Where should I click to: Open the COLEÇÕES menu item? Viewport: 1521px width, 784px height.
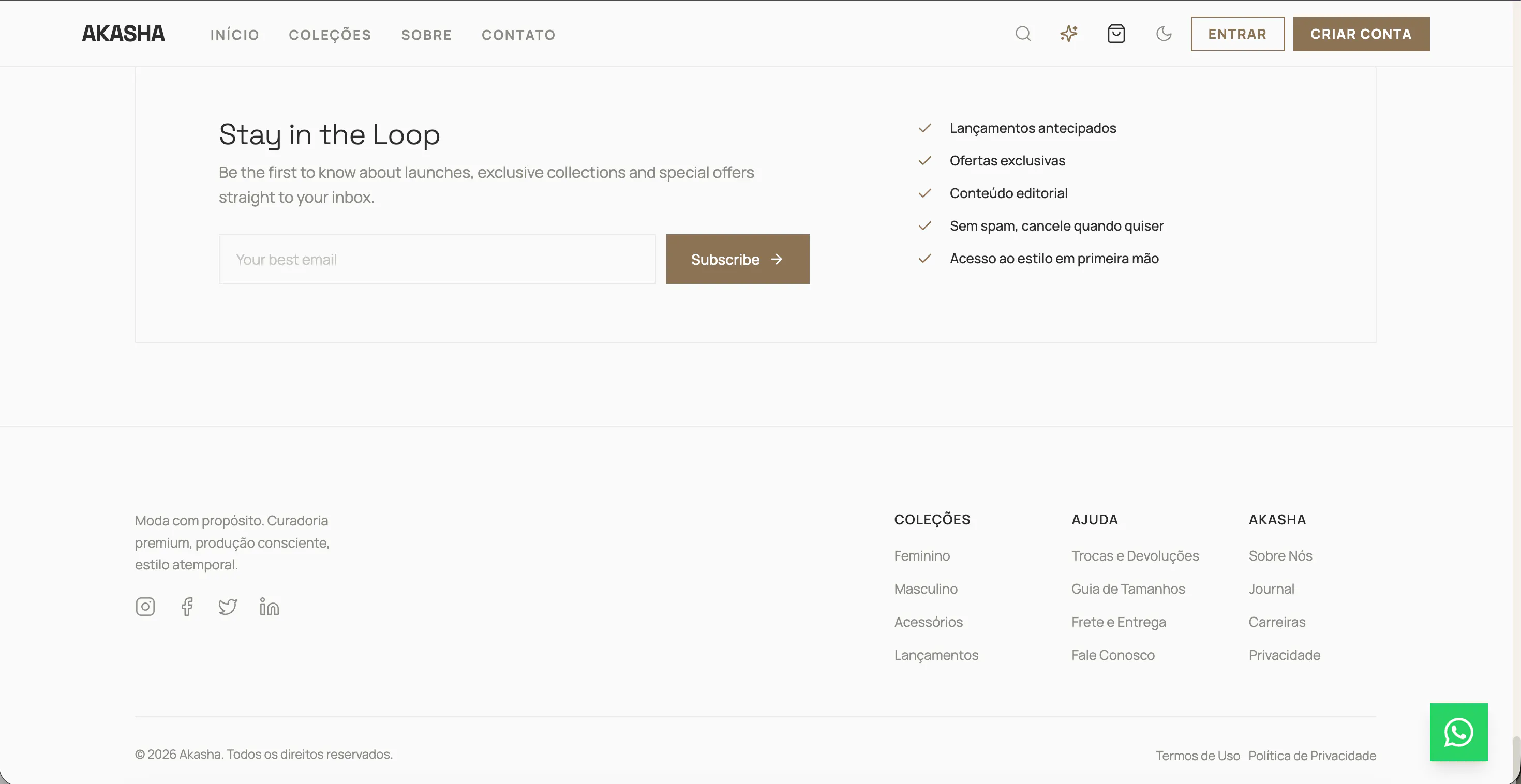click(x=330, y=35)
